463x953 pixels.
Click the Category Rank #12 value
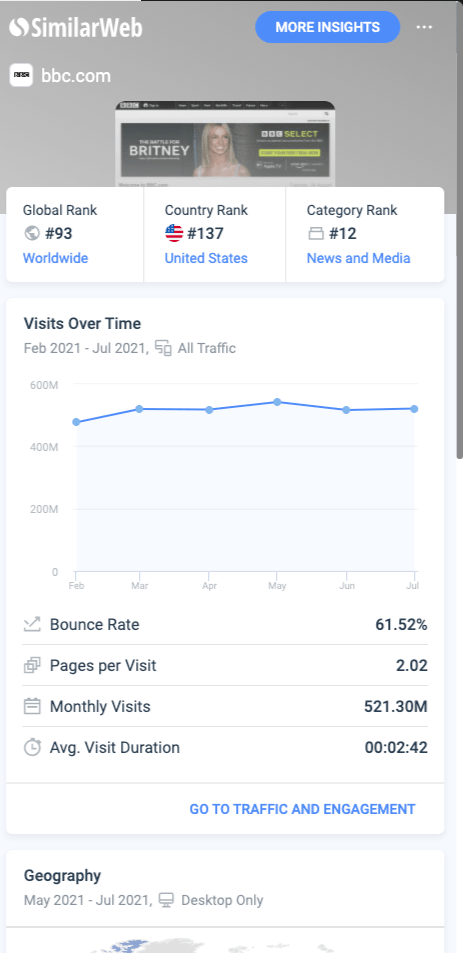click(x=343, y=233)
